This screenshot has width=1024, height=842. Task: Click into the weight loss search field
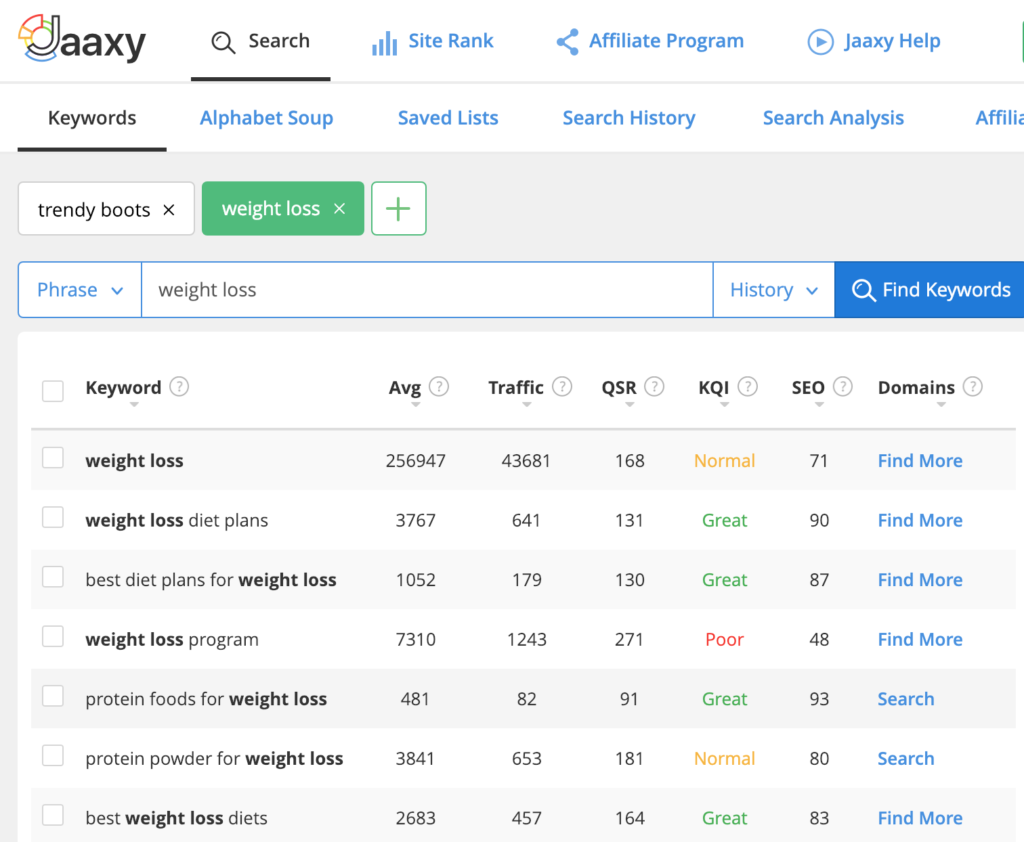click(426, 290)
